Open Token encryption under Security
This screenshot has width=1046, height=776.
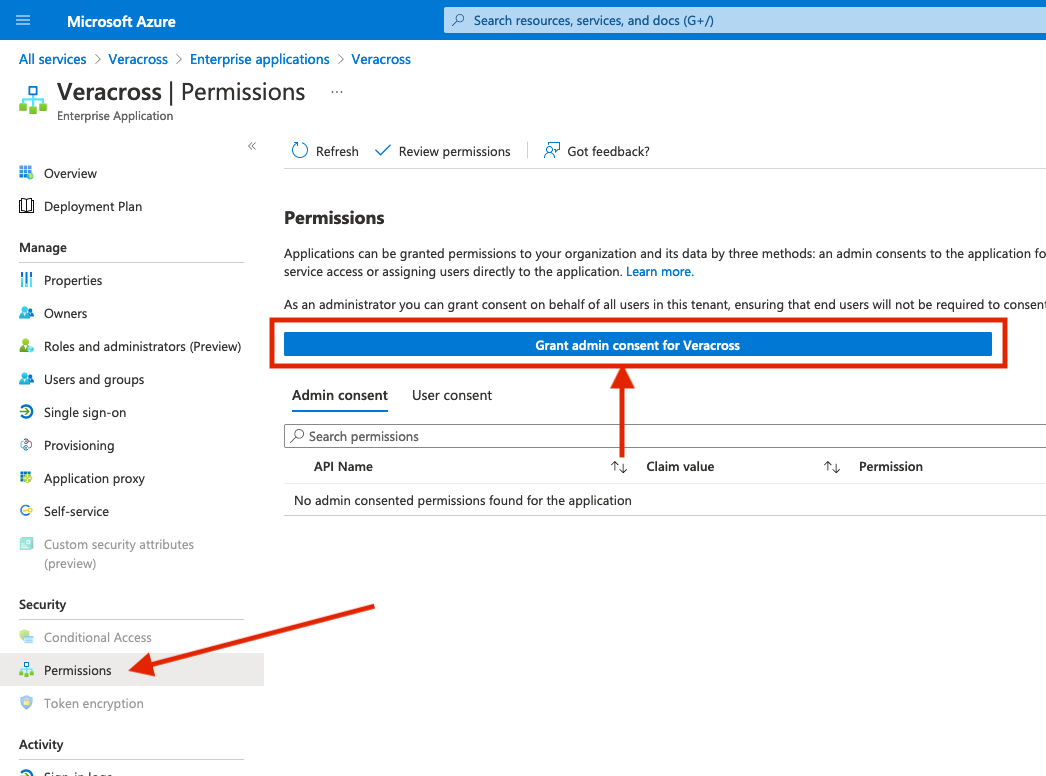pyautogui.click(x=92, y=703)
